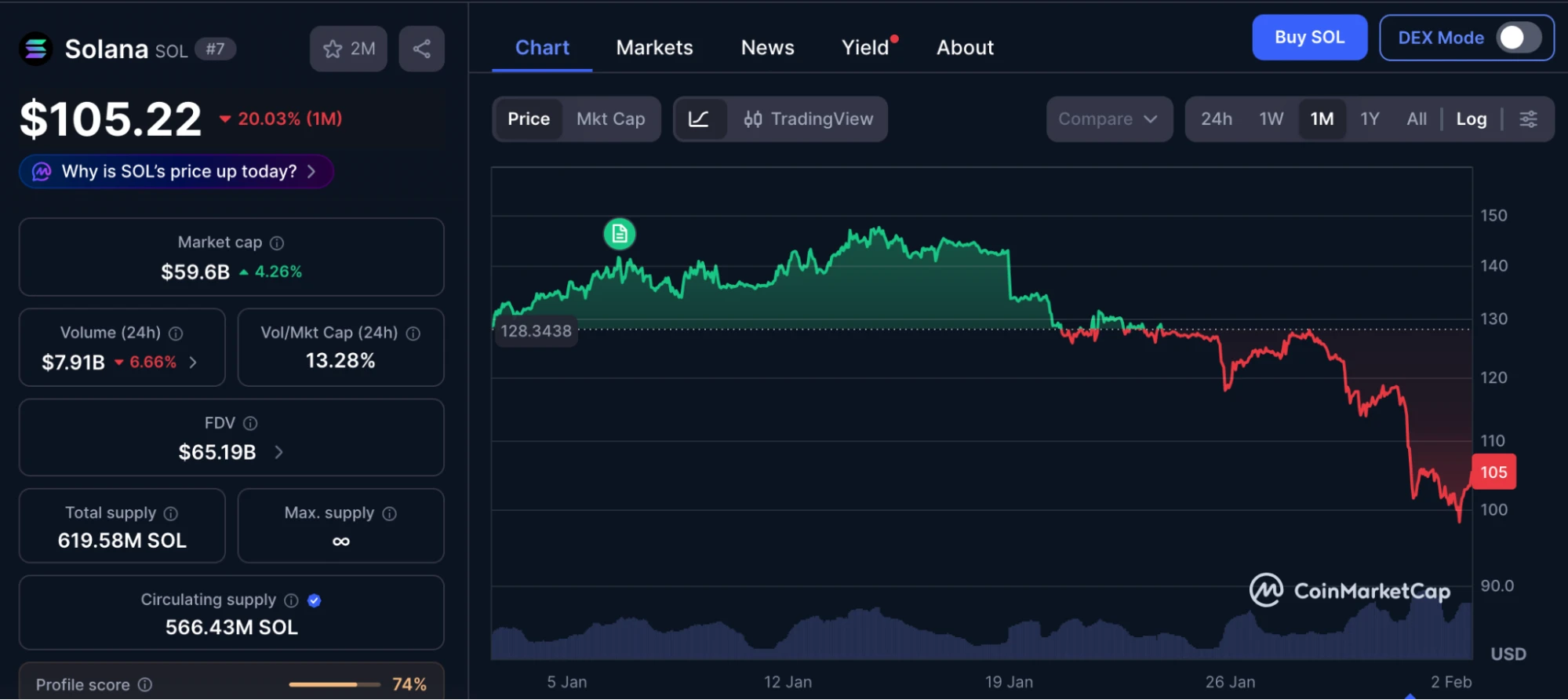Image resolution: width=1568 pixels, height=700 pixels.
Task: Open the Compare dropdown
Action: coord(1108,119)
